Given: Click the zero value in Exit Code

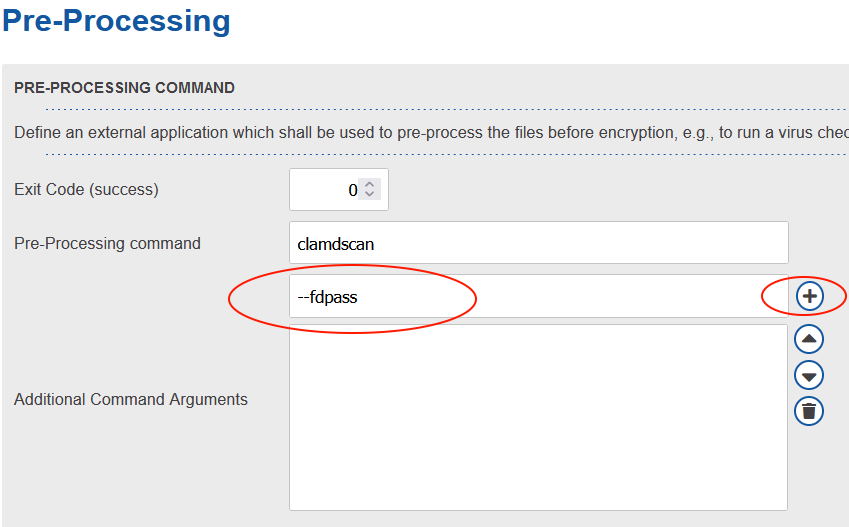Looking at the screenshot, I should coord(352,190).
